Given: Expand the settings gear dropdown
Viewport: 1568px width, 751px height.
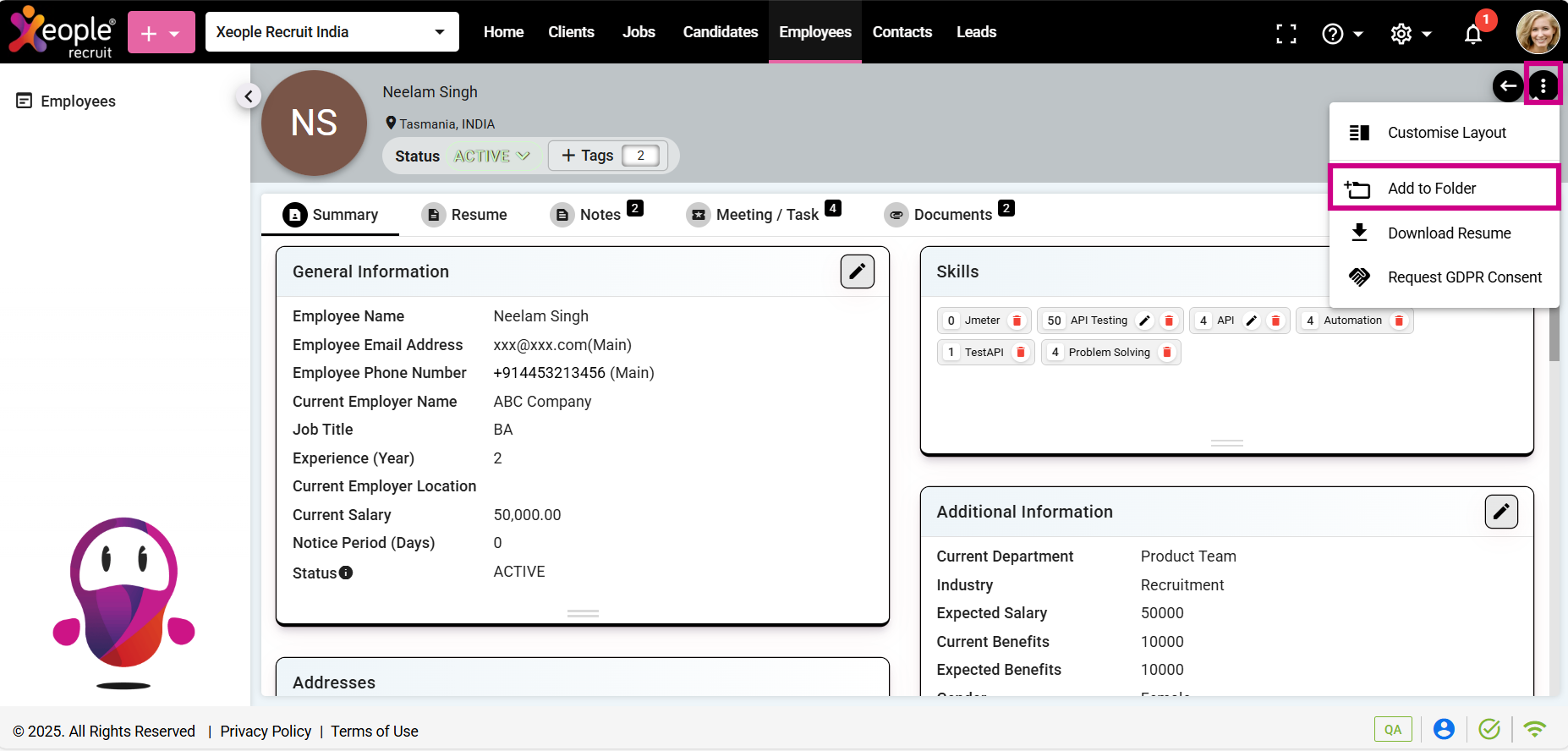Looking at the screenshot, I should [1410, 34].
